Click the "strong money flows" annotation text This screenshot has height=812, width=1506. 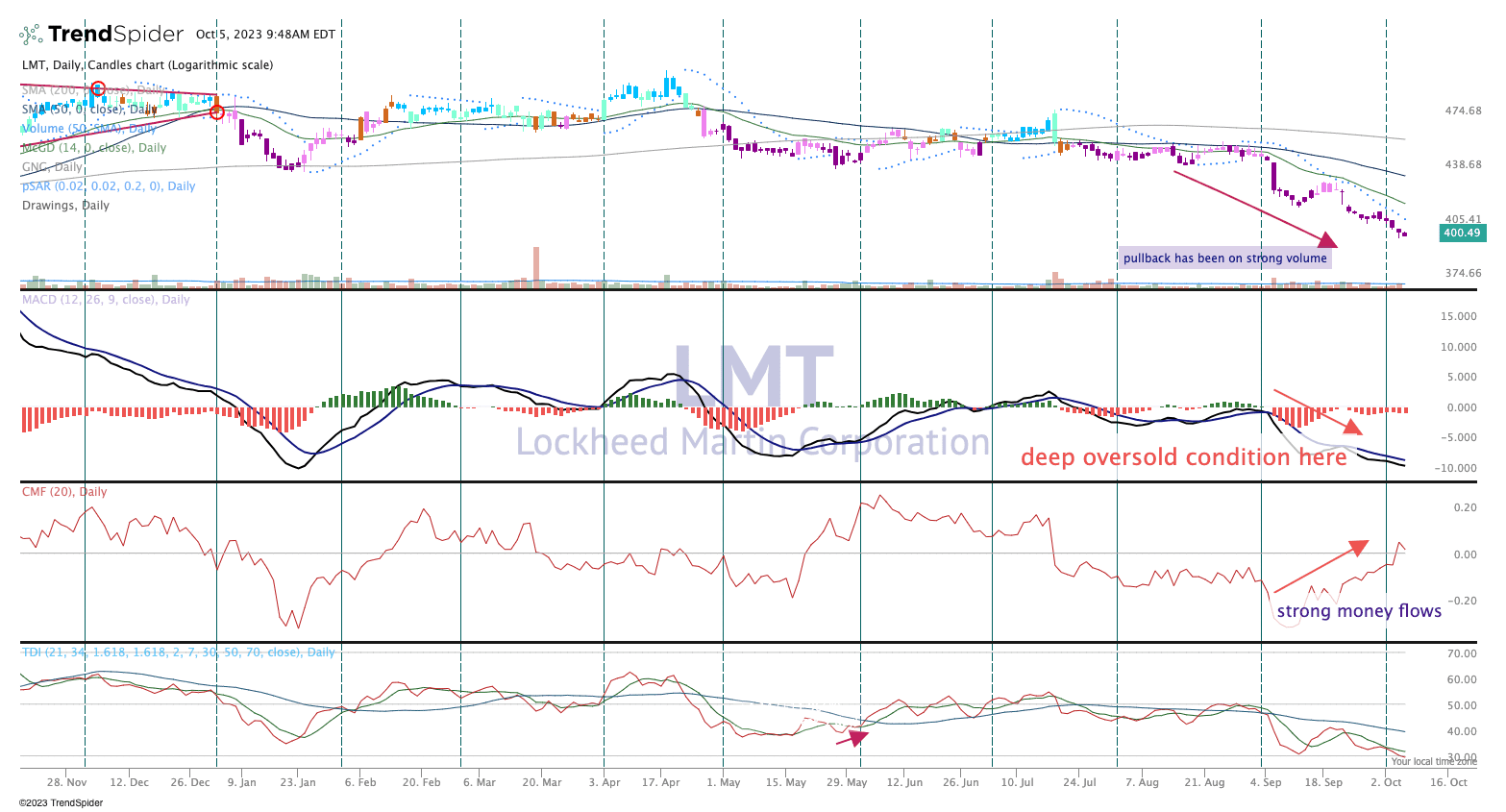coord(1359,611)
